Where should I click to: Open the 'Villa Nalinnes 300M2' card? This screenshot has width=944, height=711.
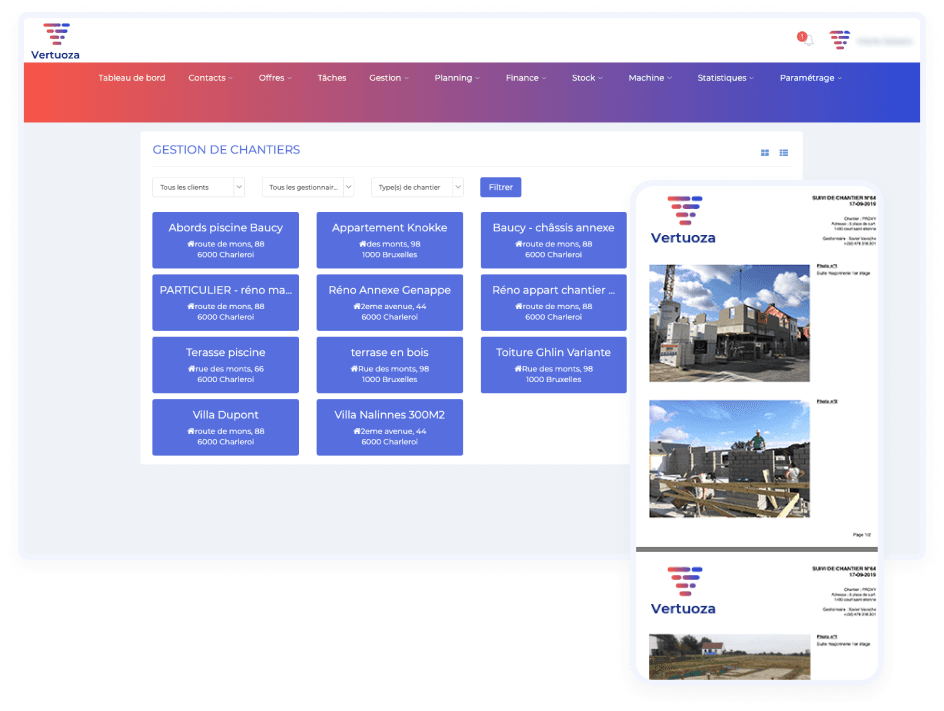tap(389, 427)
